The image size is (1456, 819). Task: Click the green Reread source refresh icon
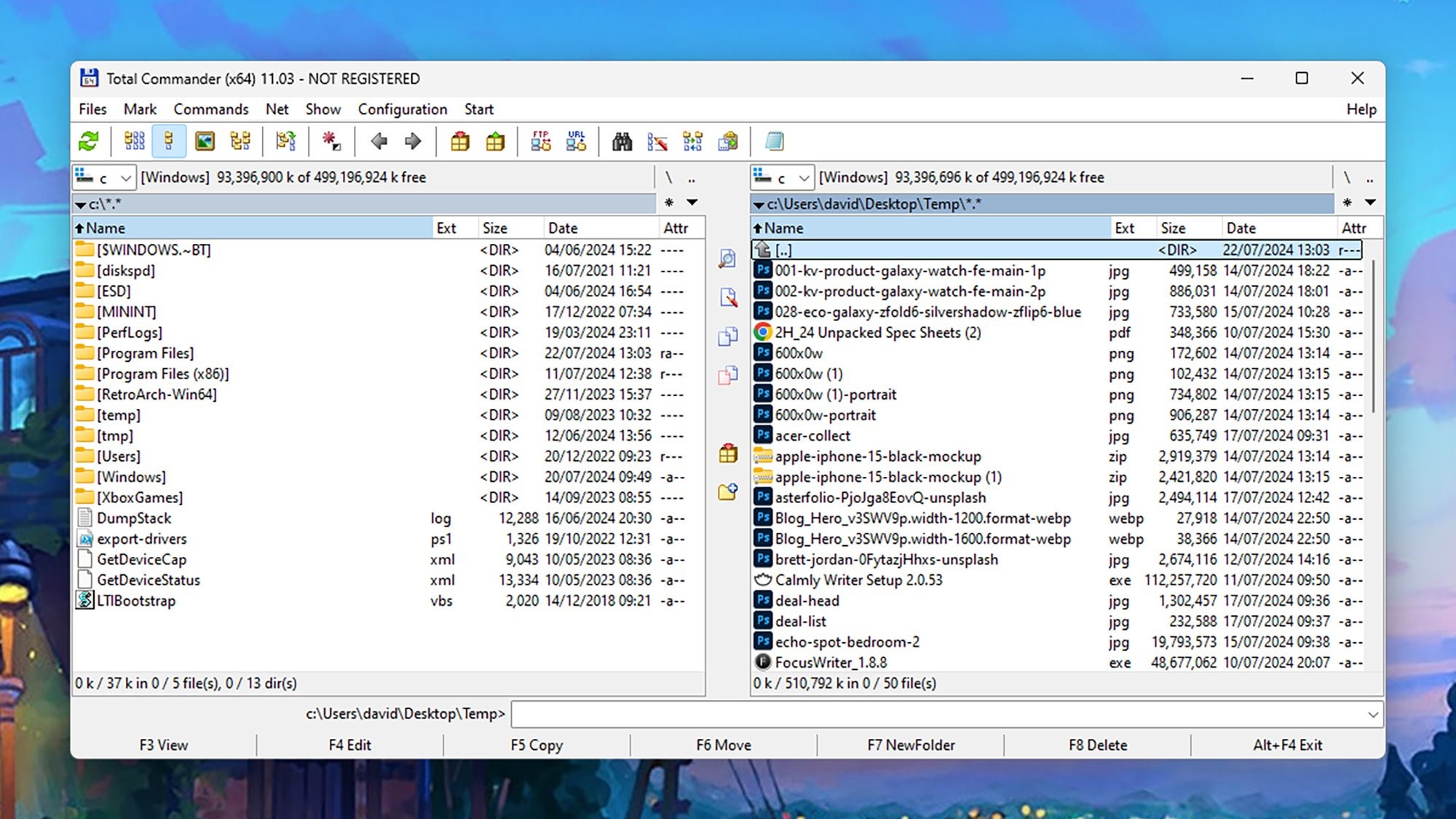tap(89, 141)
